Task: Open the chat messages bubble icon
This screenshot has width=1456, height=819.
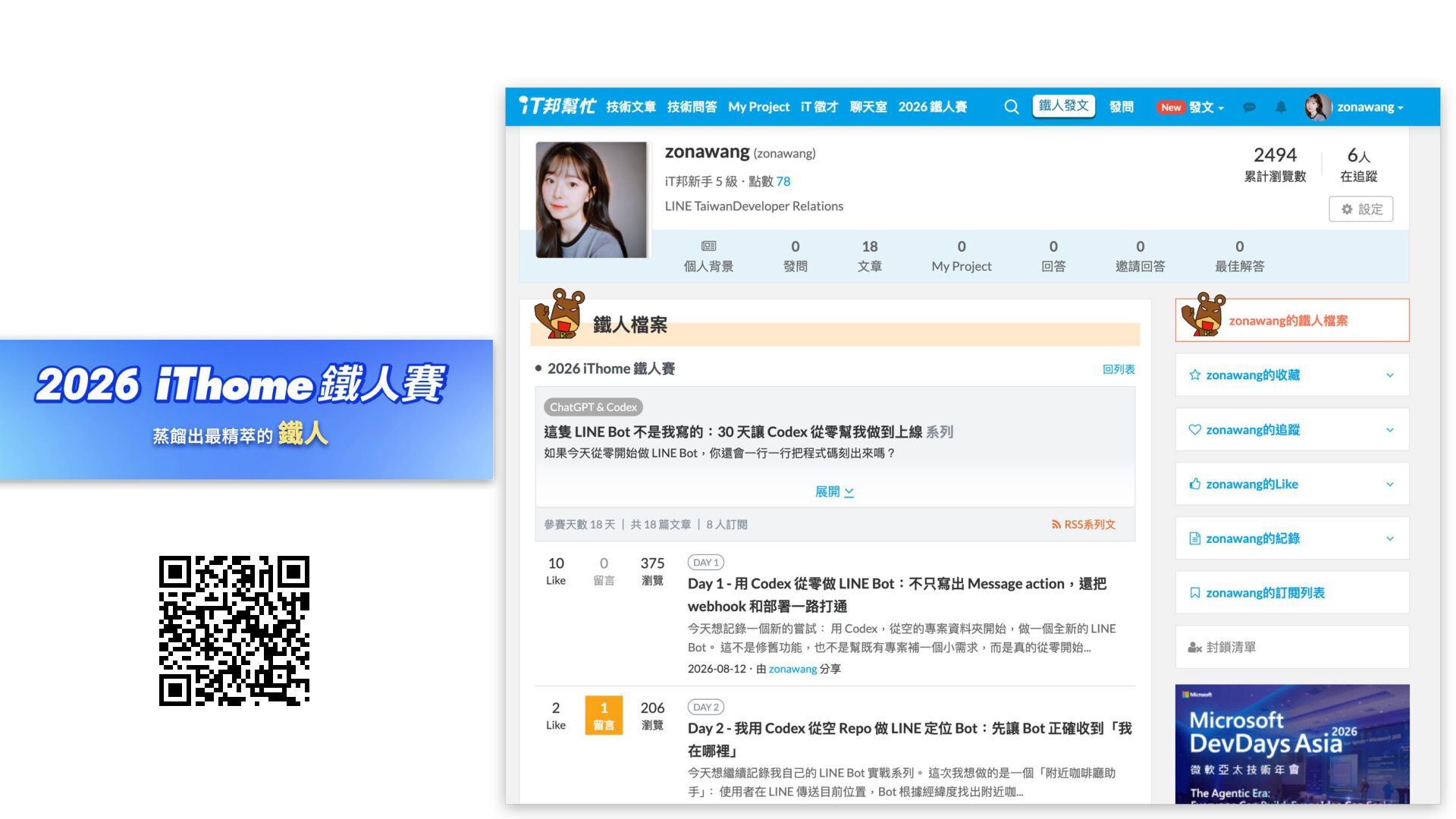Action: point(1249,107)
